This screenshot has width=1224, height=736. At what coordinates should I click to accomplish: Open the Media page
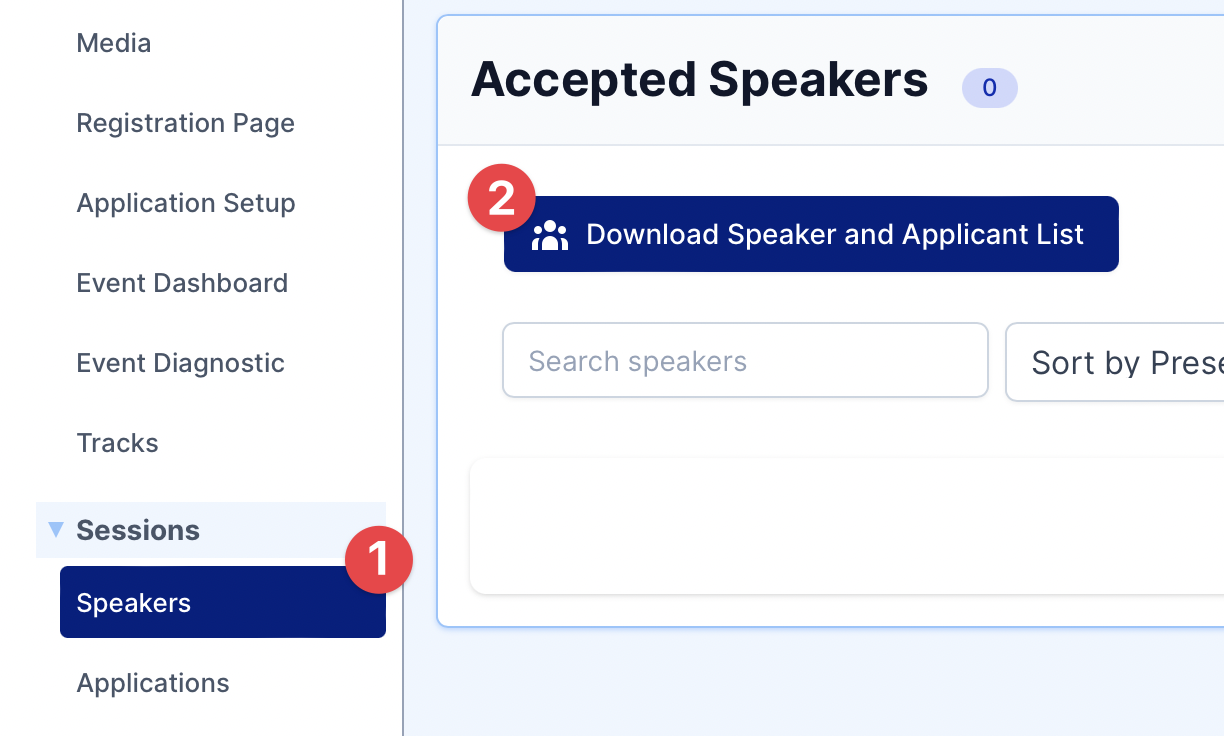(x=114, y=43)
